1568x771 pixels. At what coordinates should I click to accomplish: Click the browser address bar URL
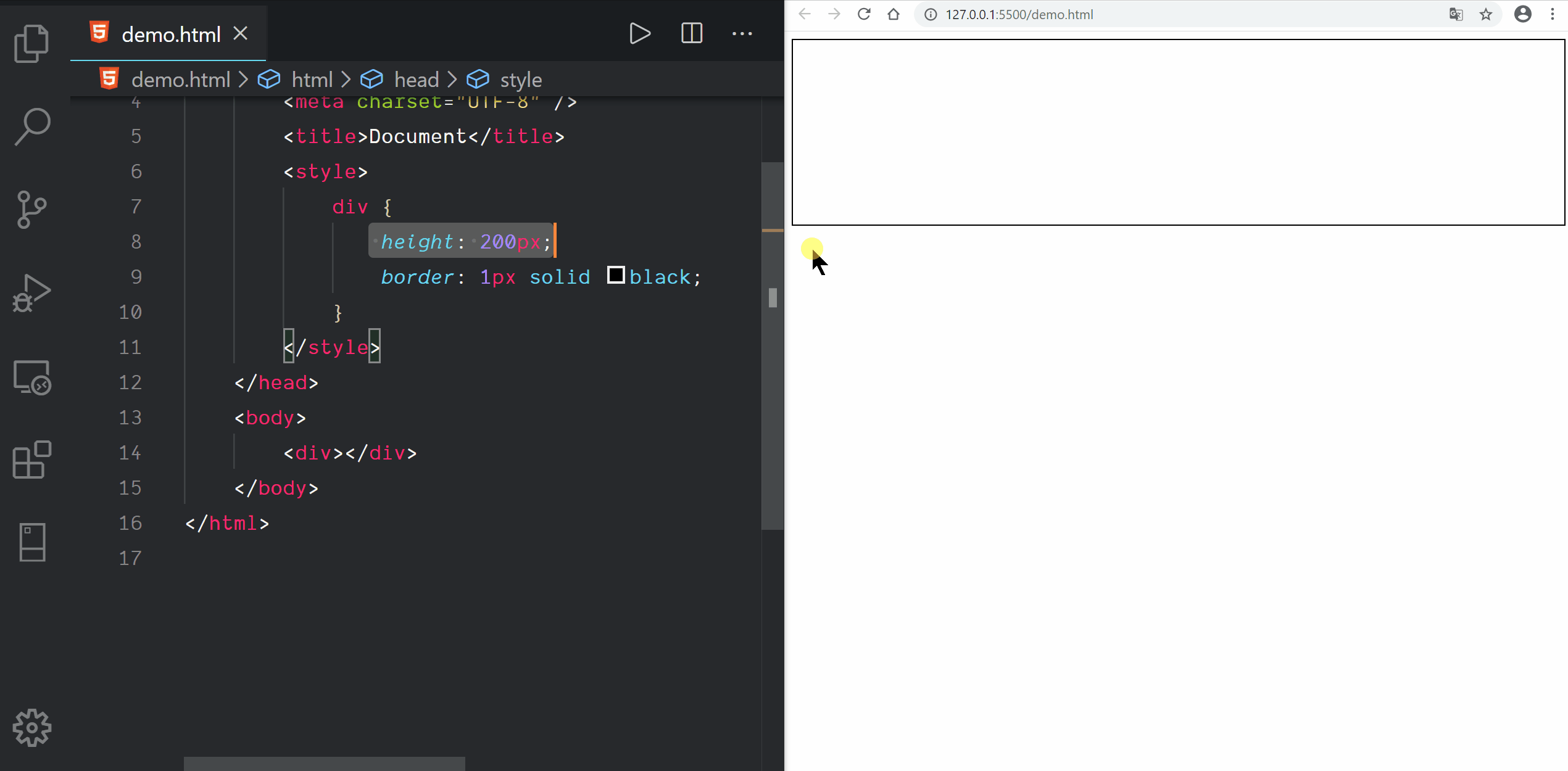pyautogui.click(x=1019, y=15)
